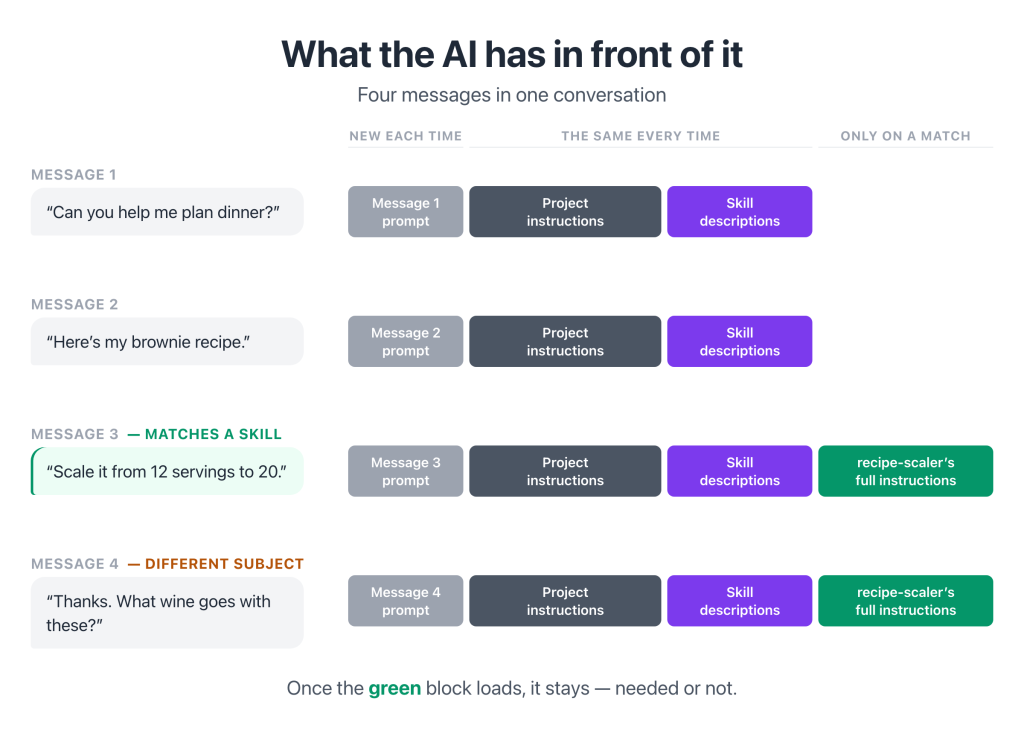
Task: Select the "Thanks. What wine goes with these?" bubble
Action: [167, 613]
